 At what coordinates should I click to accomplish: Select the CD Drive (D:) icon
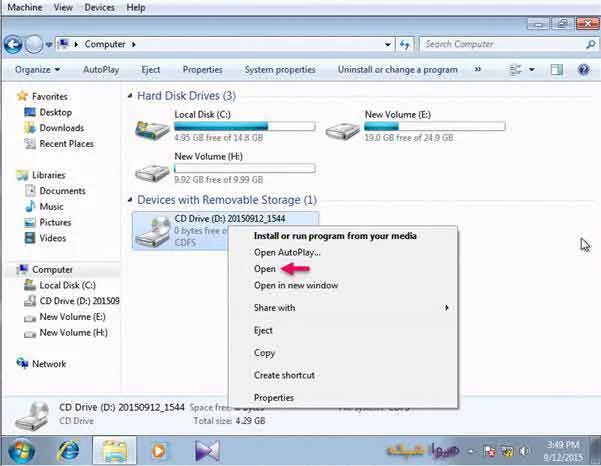click(153, 232)
